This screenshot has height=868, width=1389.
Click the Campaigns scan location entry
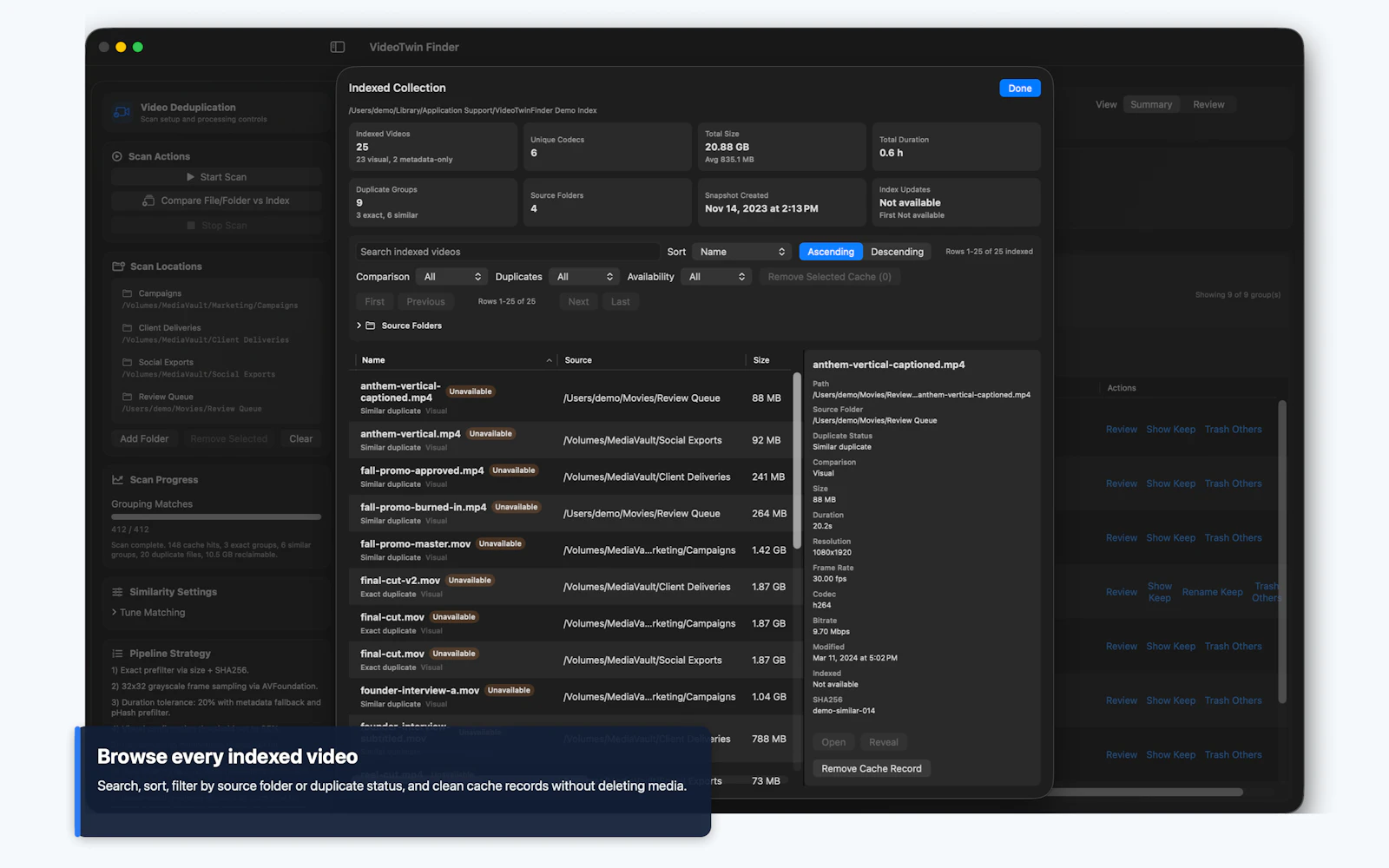coord(216,299)
